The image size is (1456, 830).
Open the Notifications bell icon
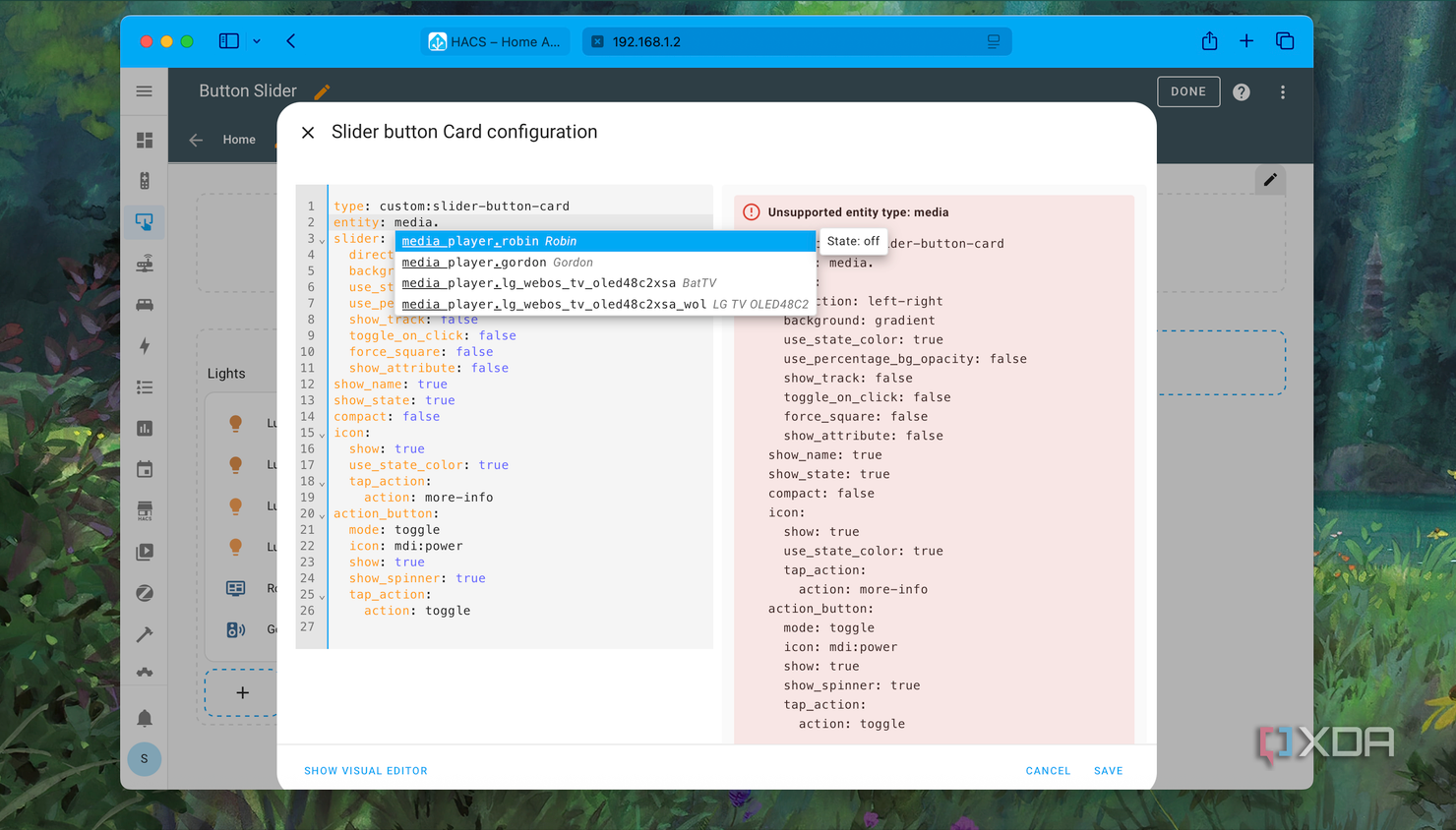pos(145,718)
